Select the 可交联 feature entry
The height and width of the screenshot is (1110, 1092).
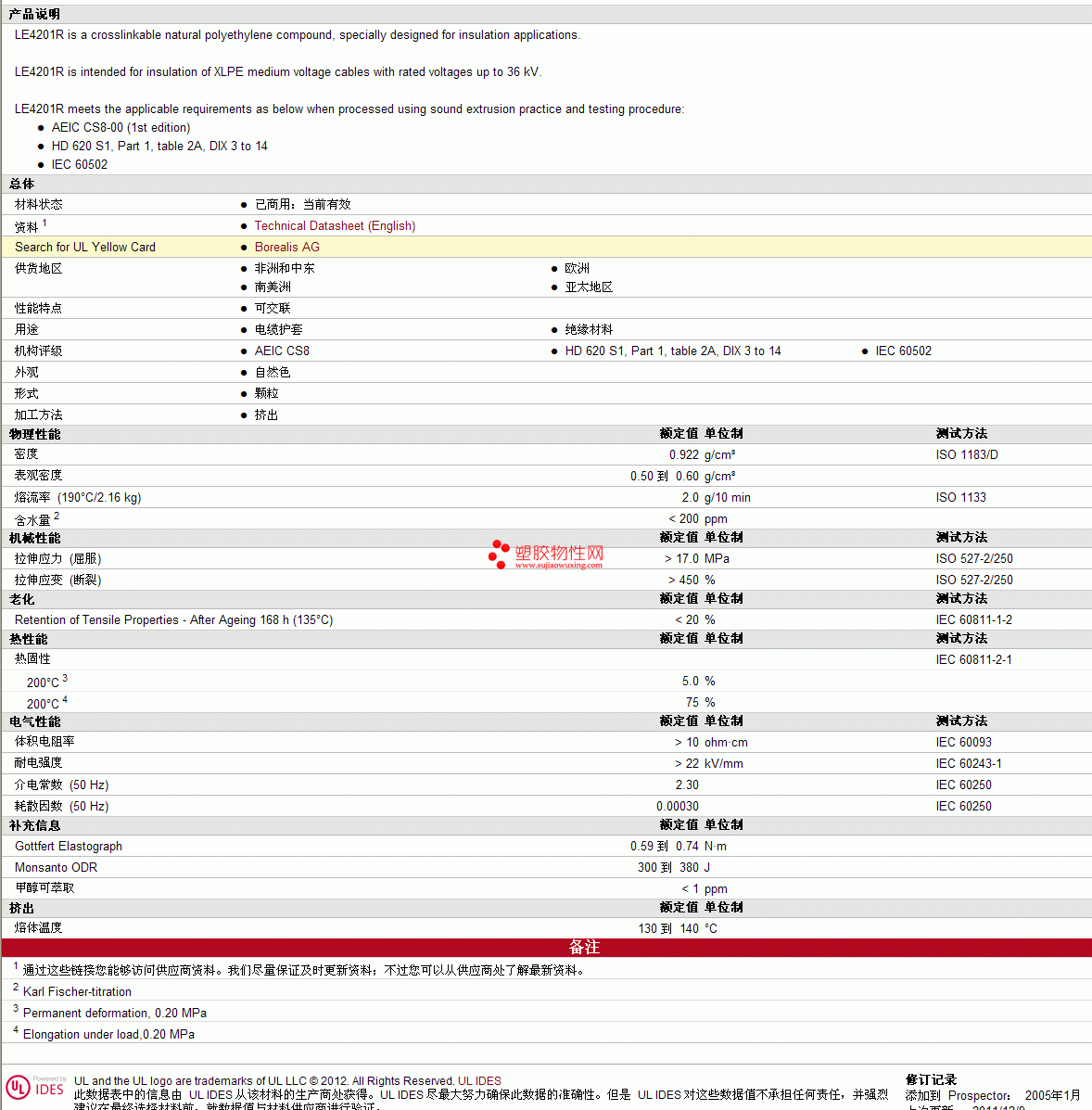pos(273,308)
